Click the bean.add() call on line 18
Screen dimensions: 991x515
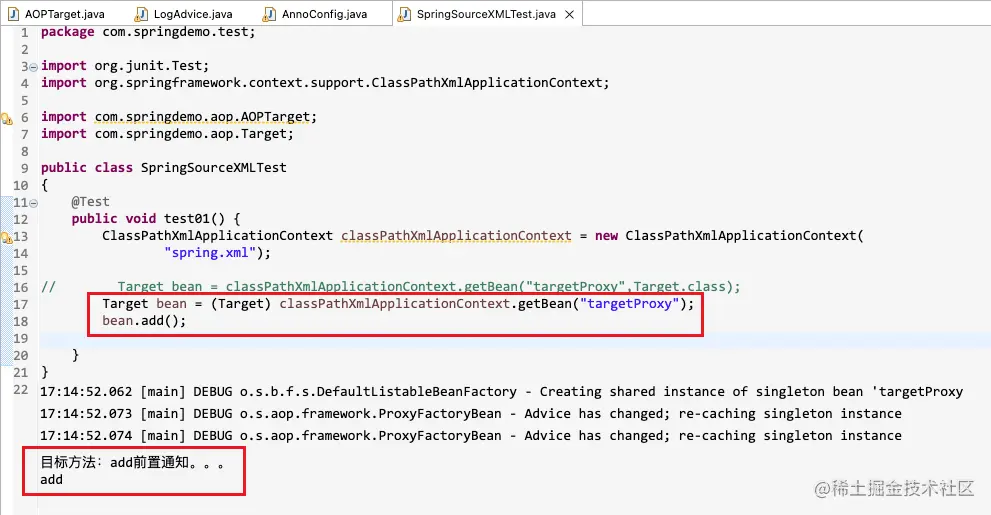point(144,321)
